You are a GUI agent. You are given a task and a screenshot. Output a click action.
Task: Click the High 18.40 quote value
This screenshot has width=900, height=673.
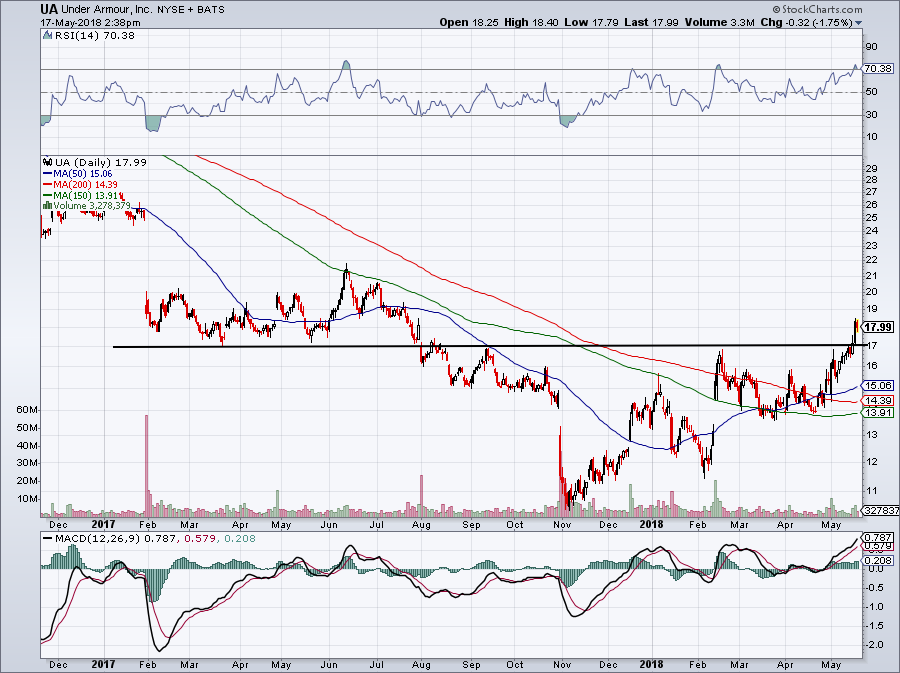(x=531, y=22)
